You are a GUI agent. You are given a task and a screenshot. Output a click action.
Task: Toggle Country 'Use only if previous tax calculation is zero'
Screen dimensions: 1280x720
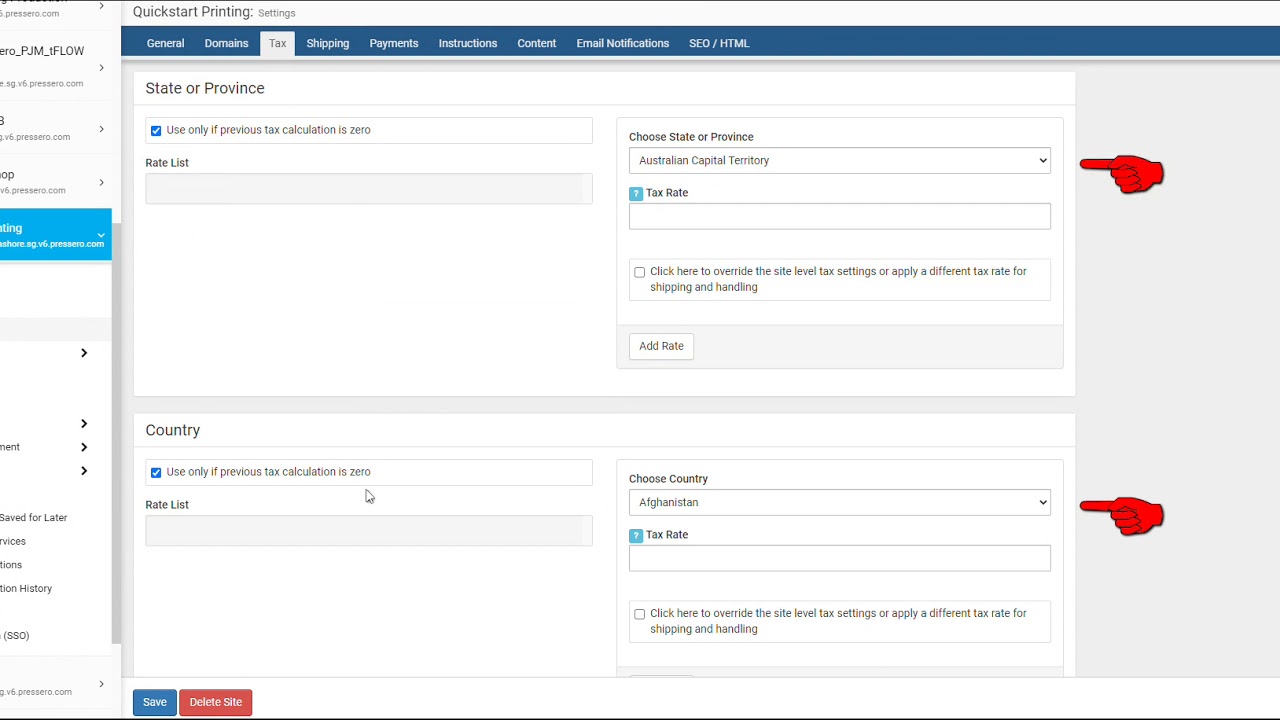[x=156, y=473]
